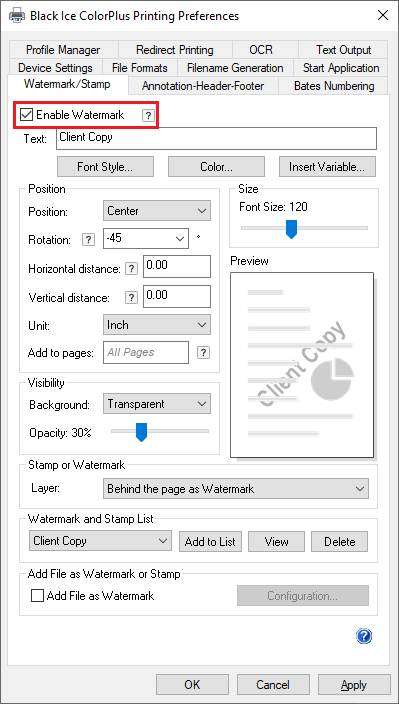
Task: Click the Cancel button
Action: pyautogui.click(x=273, y=685)
